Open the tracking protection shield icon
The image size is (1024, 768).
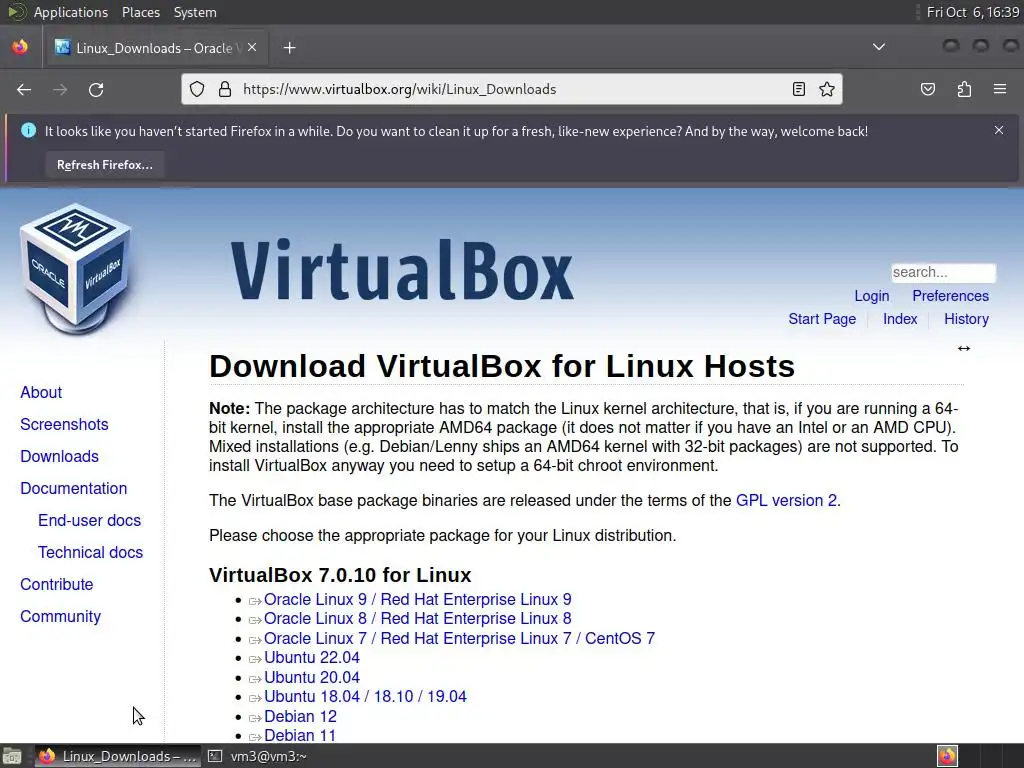click(197, 89)
